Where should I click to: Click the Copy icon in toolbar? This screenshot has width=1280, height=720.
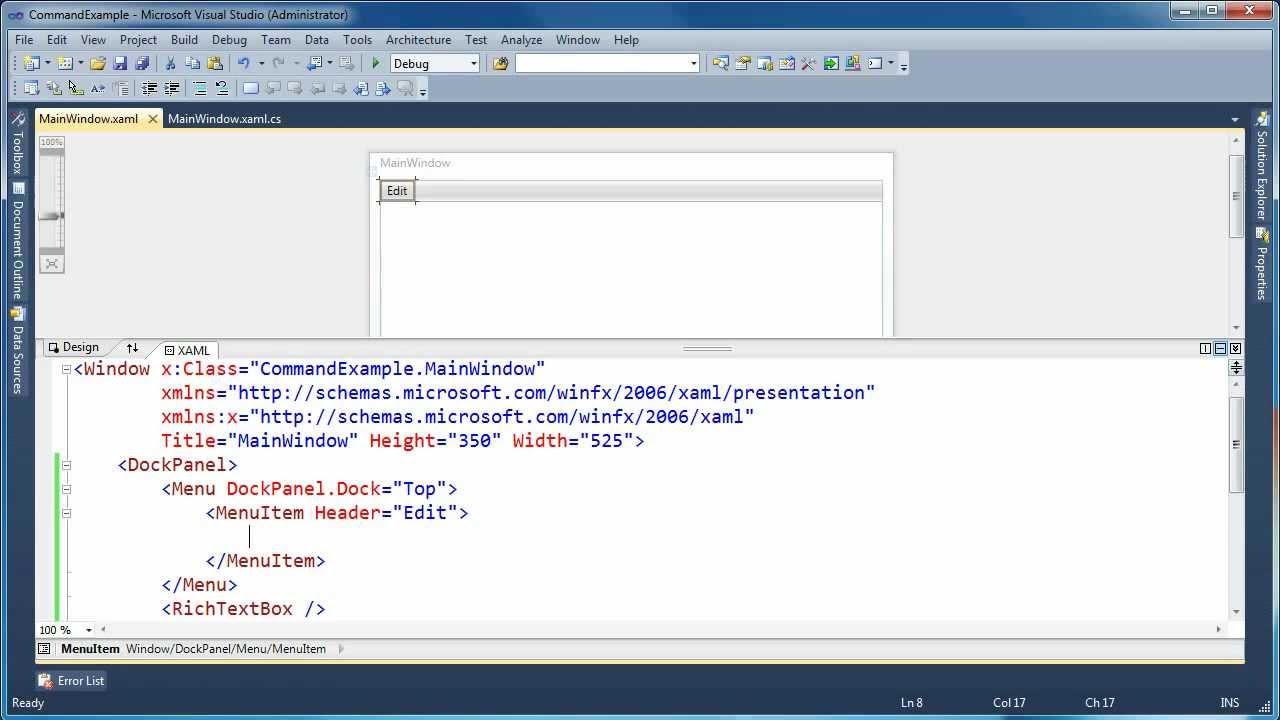coord(192,63)
